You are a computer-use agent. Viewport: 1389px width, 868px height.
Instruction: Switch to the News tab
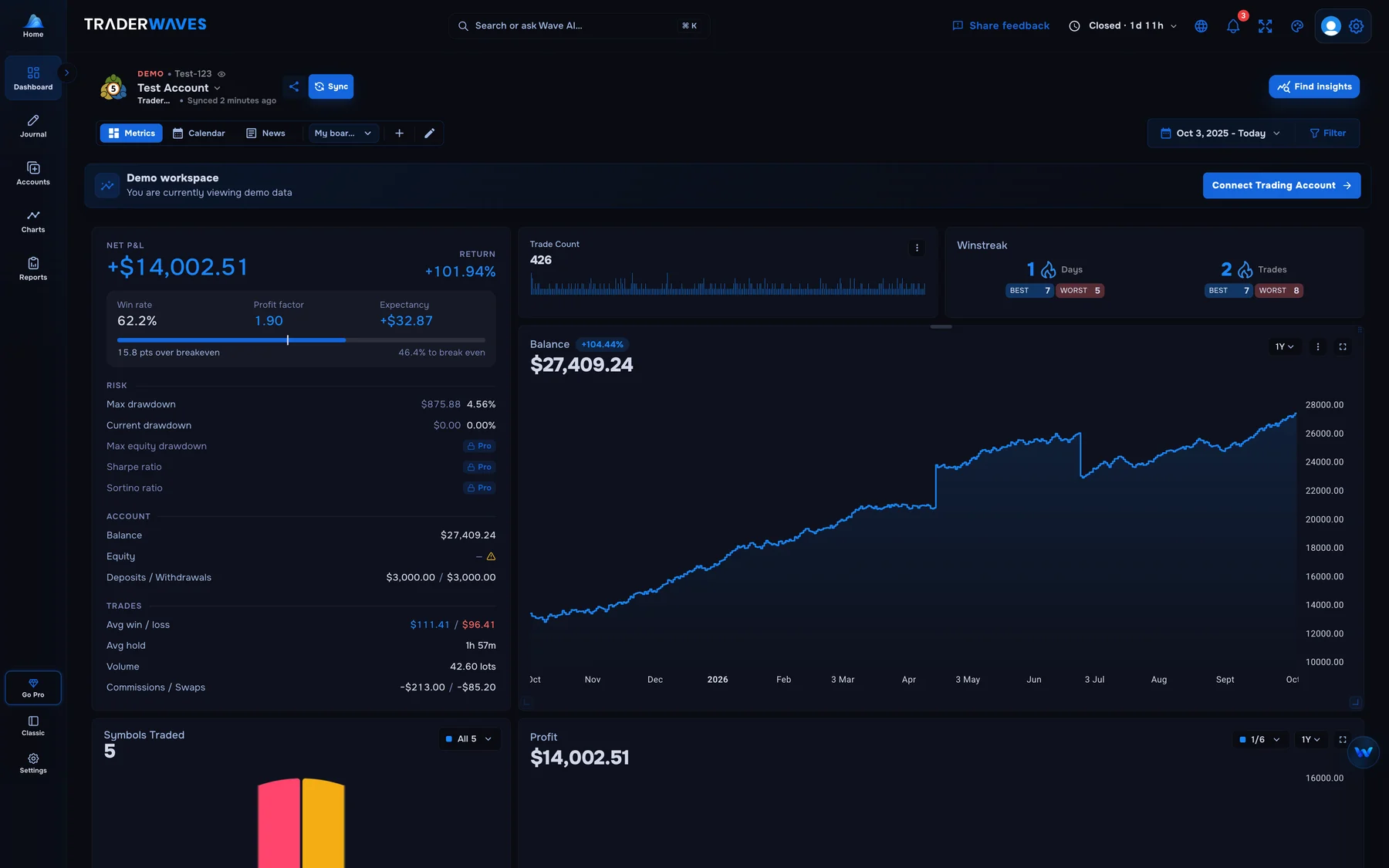tap(265, 133)
